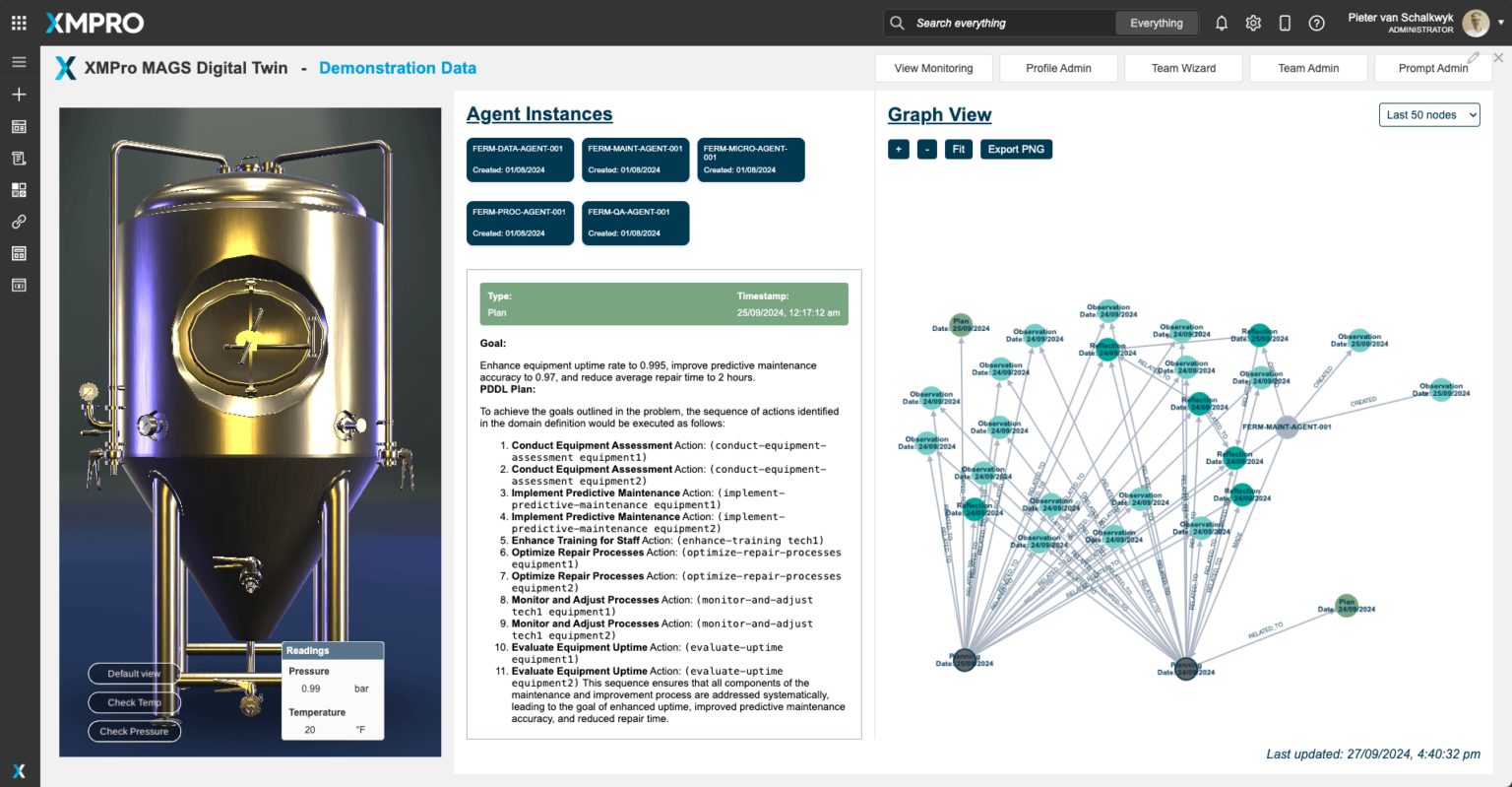This screenshot has height=787, width=1512.
Task: Open the Team Wizard tab
Action: coord(1183,68)
